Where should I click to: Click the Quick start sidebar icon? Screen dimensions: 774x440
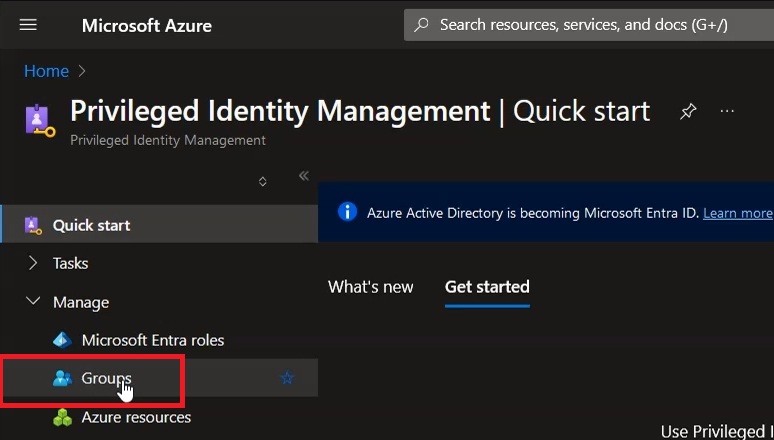[x=33, y=225]
